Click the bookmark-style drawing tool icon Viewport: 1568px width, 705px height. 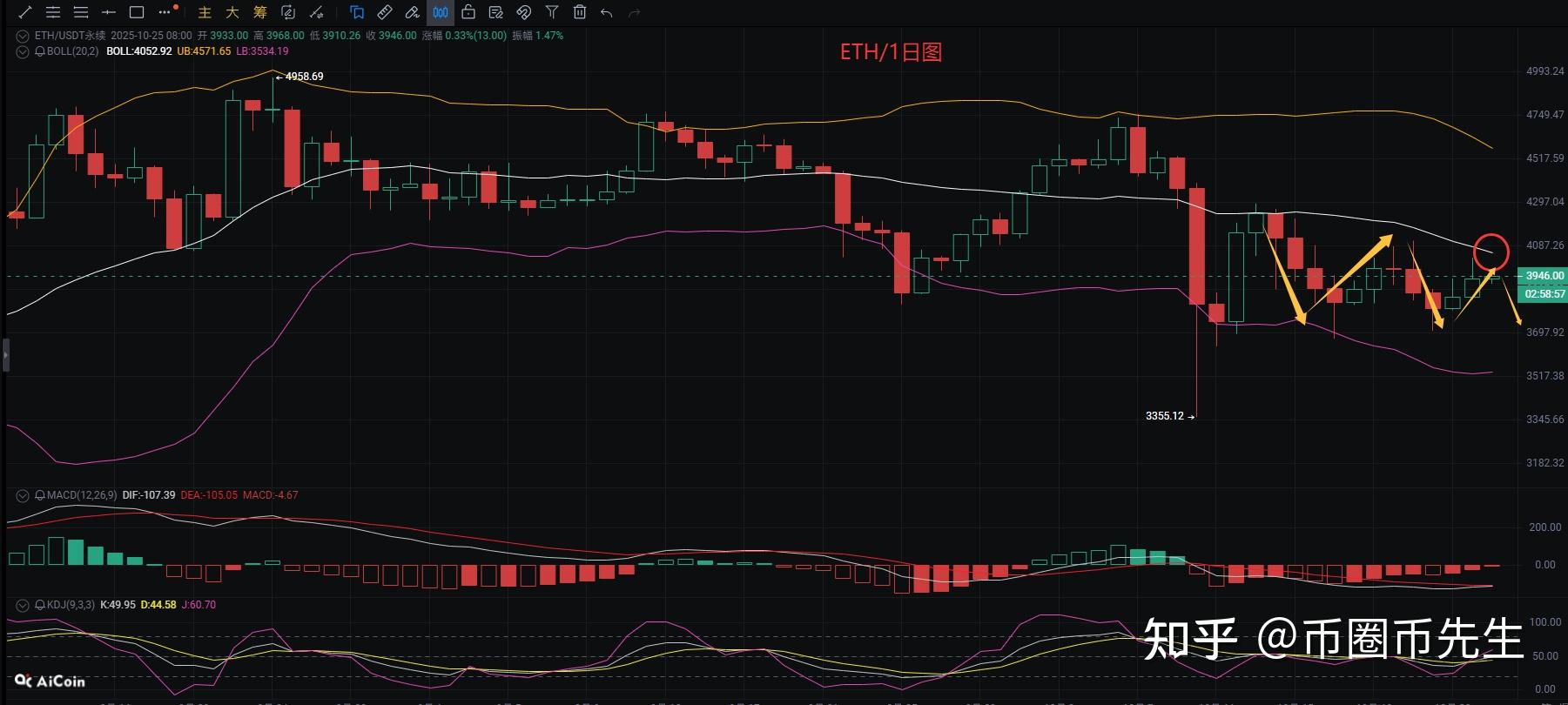[357, 12]
